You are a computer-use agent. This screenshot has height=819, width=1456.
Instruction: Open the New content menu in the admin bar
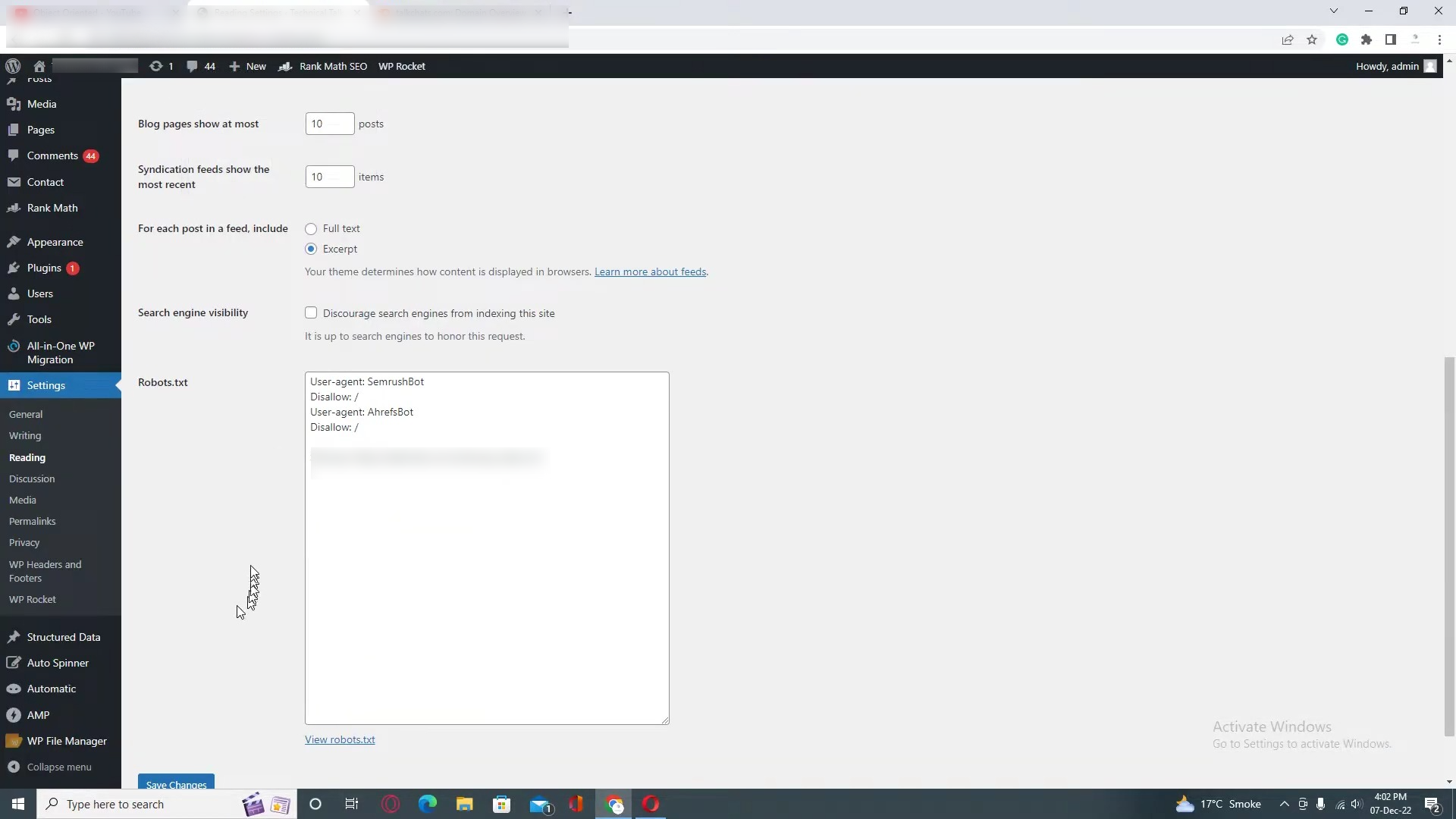point(247,66)
